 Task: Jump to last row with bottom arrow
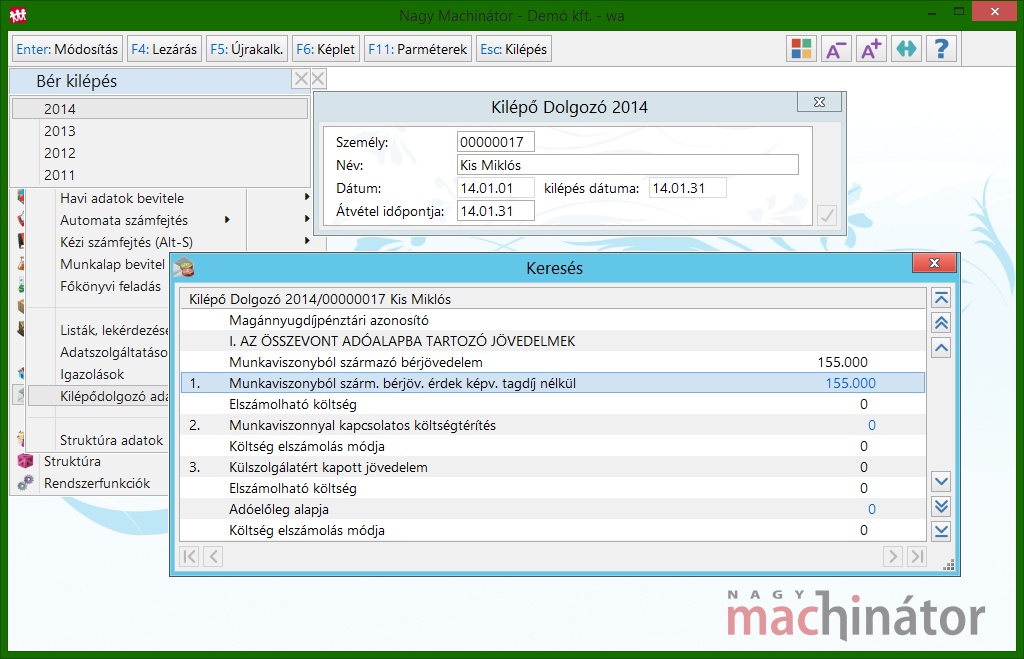pyautogui.click(x=941, y=530)
